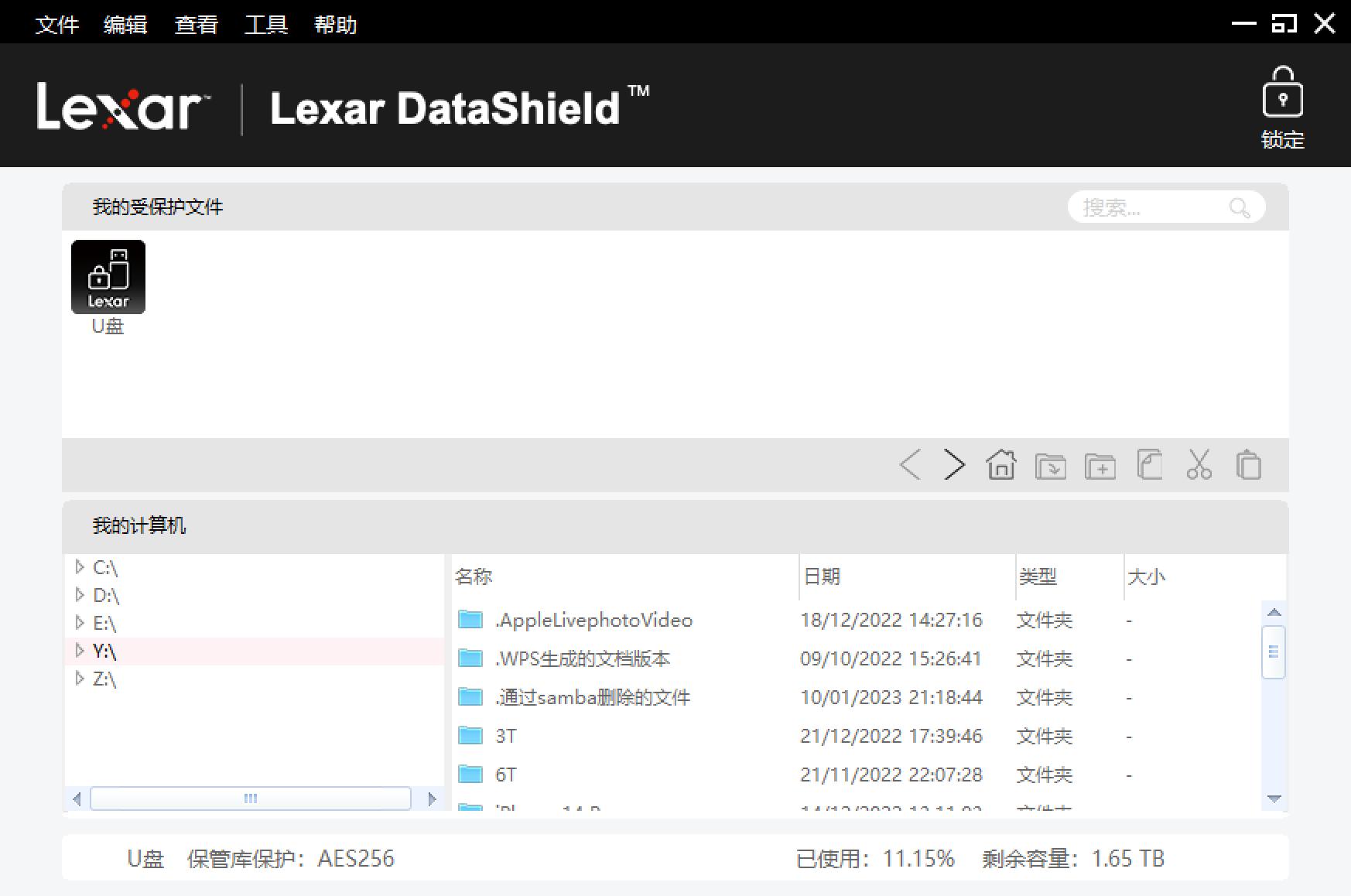Image resolution: width=1351 pixels, height=896 pixels.
Task: Click the new folder plus icon
Action: (1100, 466)
